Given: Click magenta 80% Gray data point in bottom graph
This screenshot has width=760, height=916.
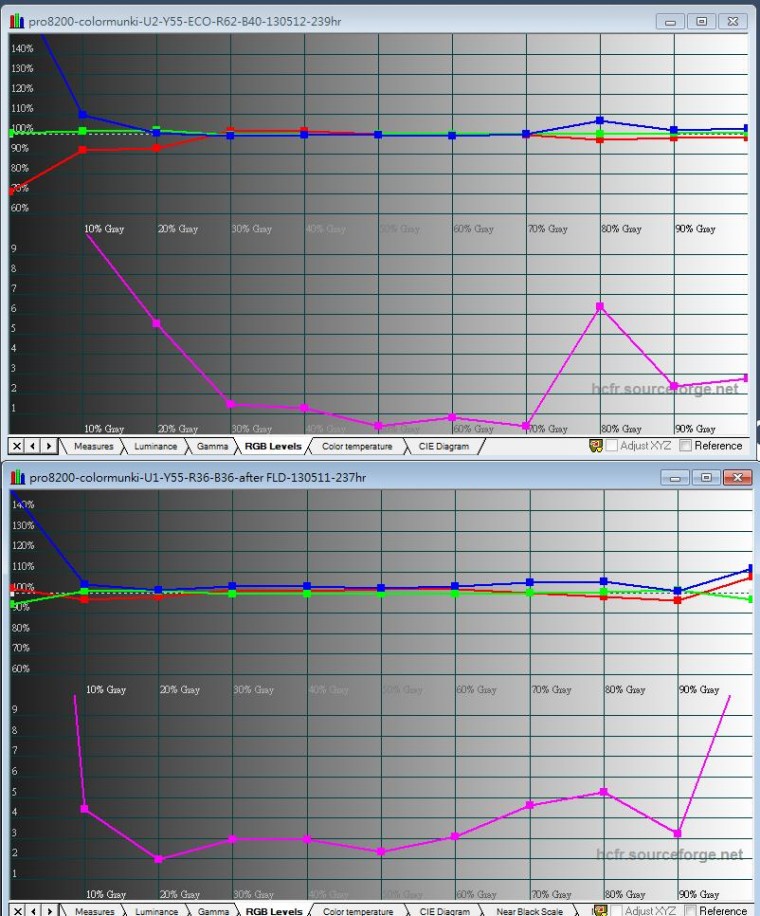Looking at the screenshot, I should (x=604, y=792).
